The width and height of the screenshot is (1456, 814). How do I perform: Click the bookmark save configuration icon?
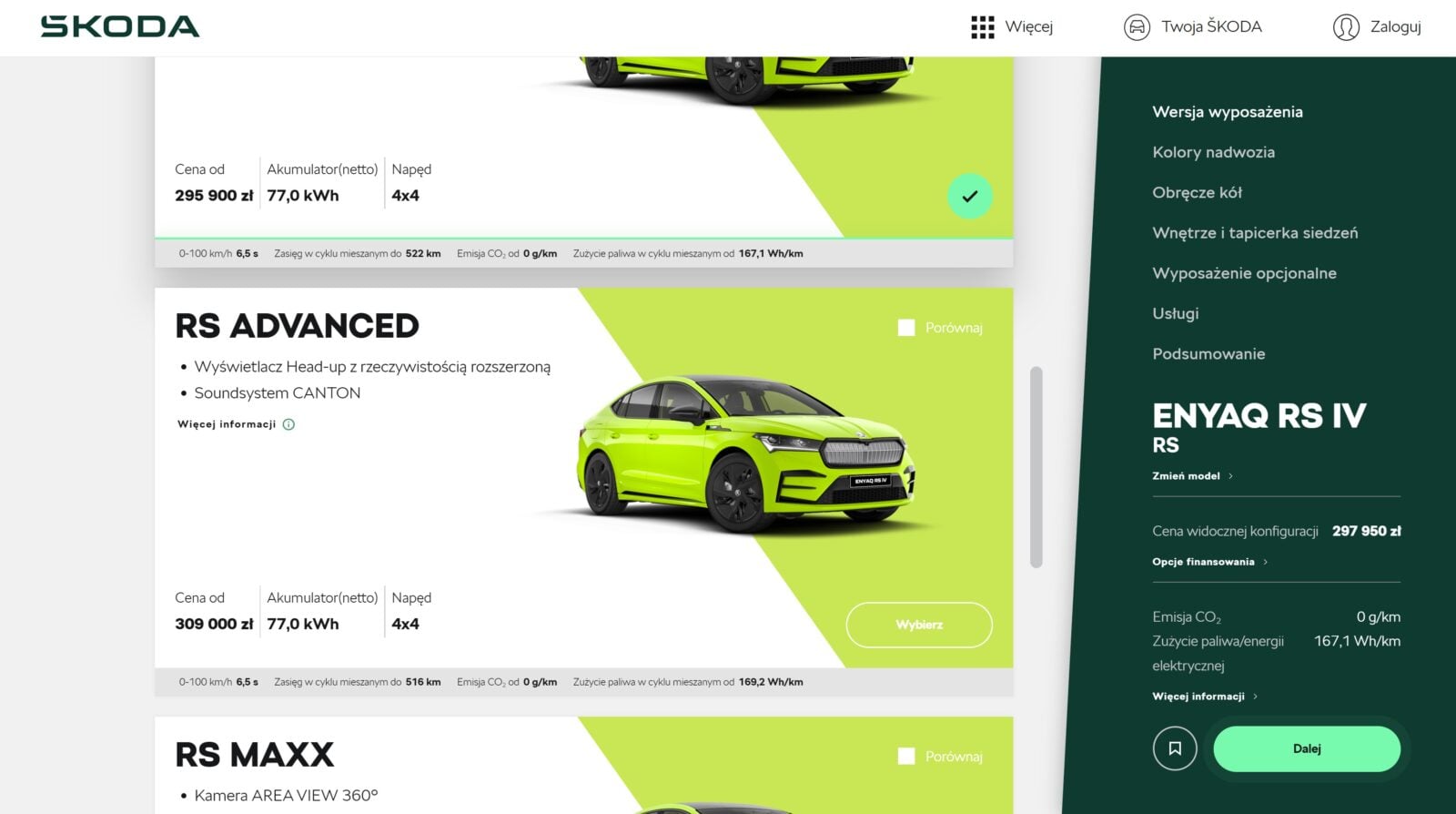point(1175,748)
